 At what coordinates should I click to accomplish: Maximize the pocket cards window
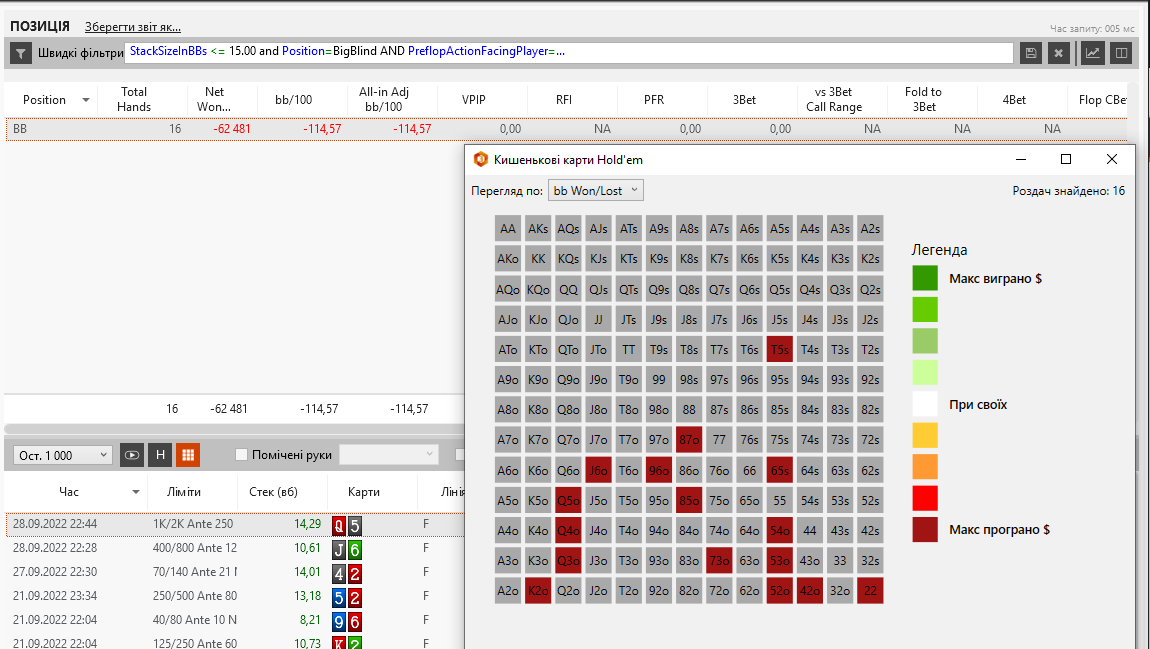1066,159
